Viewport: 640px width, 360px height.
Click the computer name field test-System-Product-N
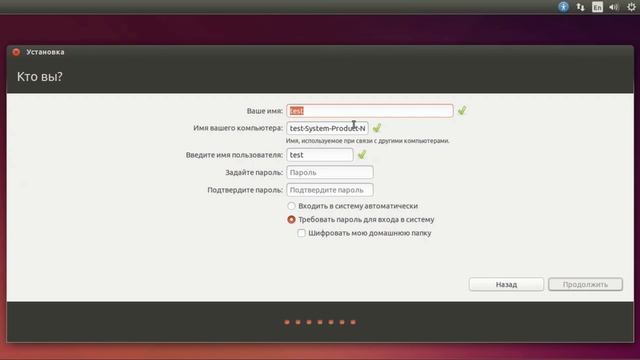(x=327, y=128)
